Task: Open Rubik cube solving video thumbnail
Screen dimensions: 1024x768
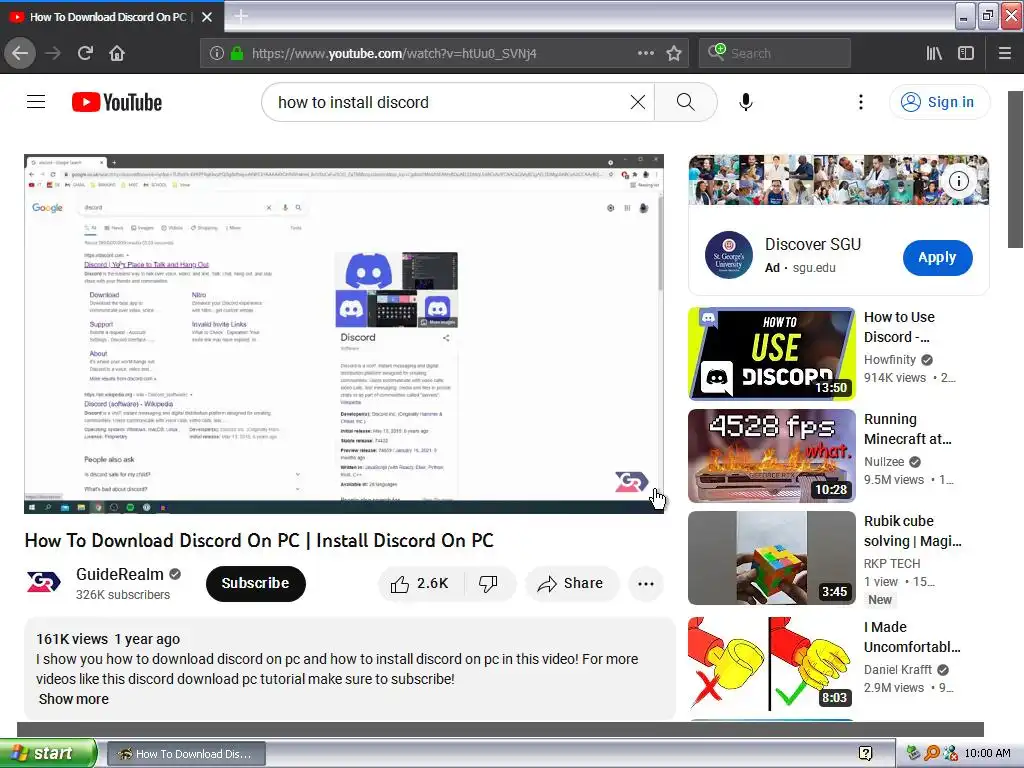Action: click(771, 558)
